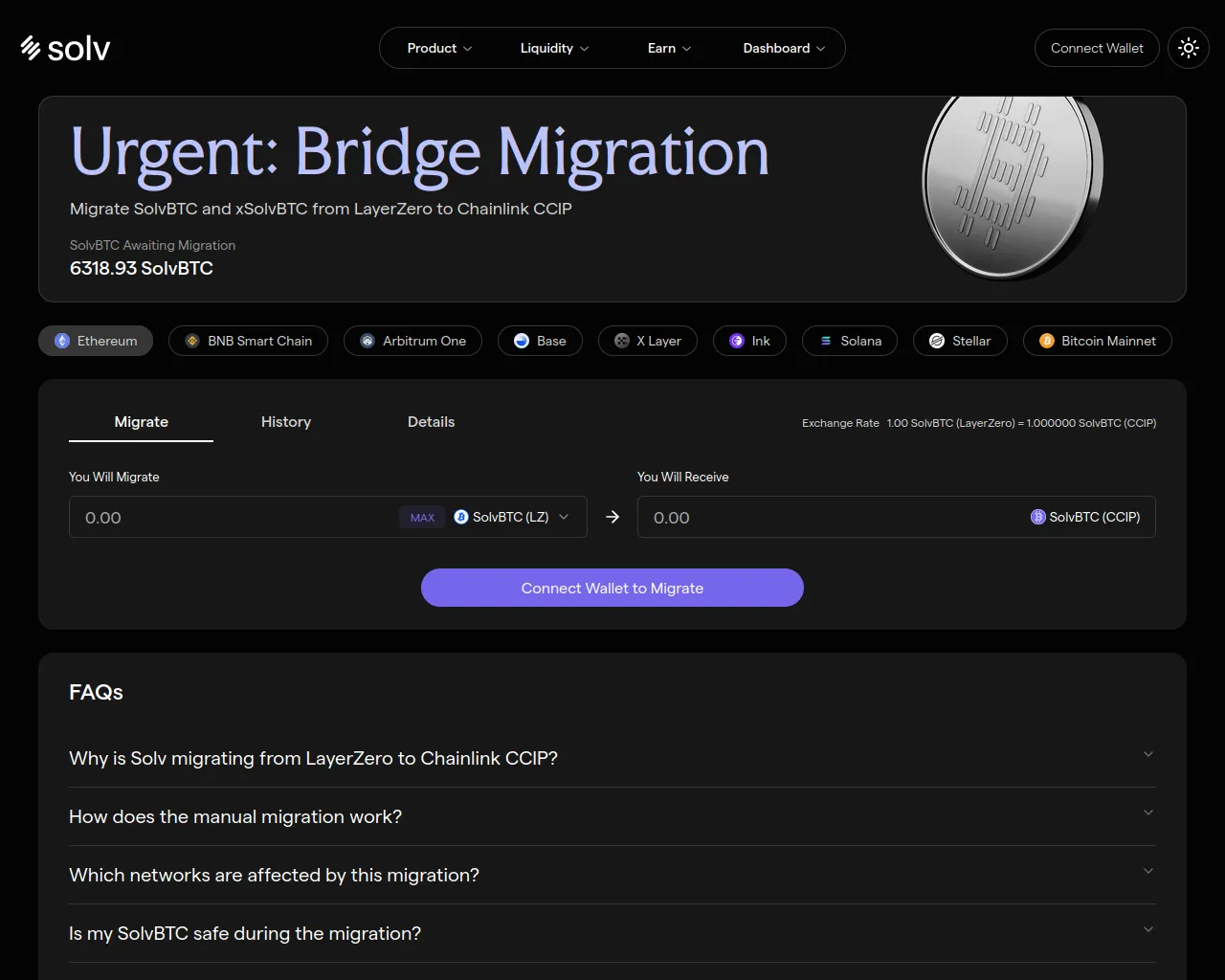Screen dimensions: 1225x980
Task: Click the 'You Will Receive' label
Action: (x=683, y=477)
